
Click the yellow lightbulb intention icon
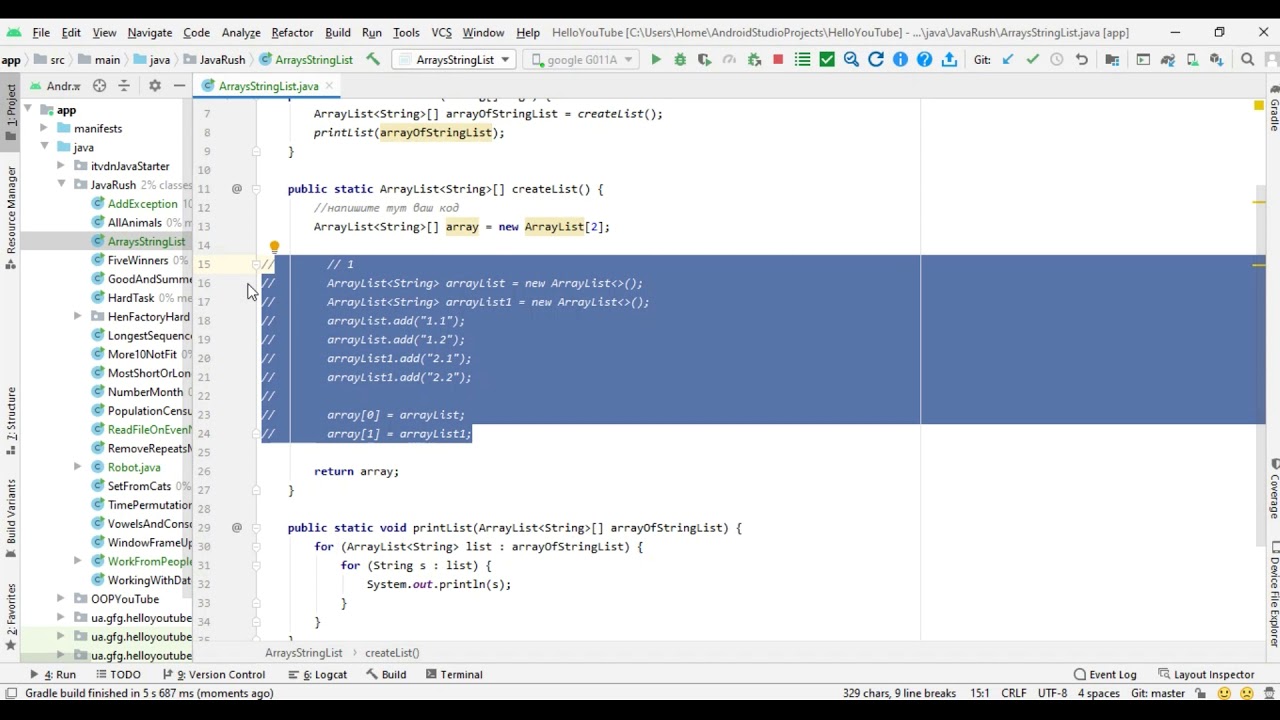(x=274, y=247)
